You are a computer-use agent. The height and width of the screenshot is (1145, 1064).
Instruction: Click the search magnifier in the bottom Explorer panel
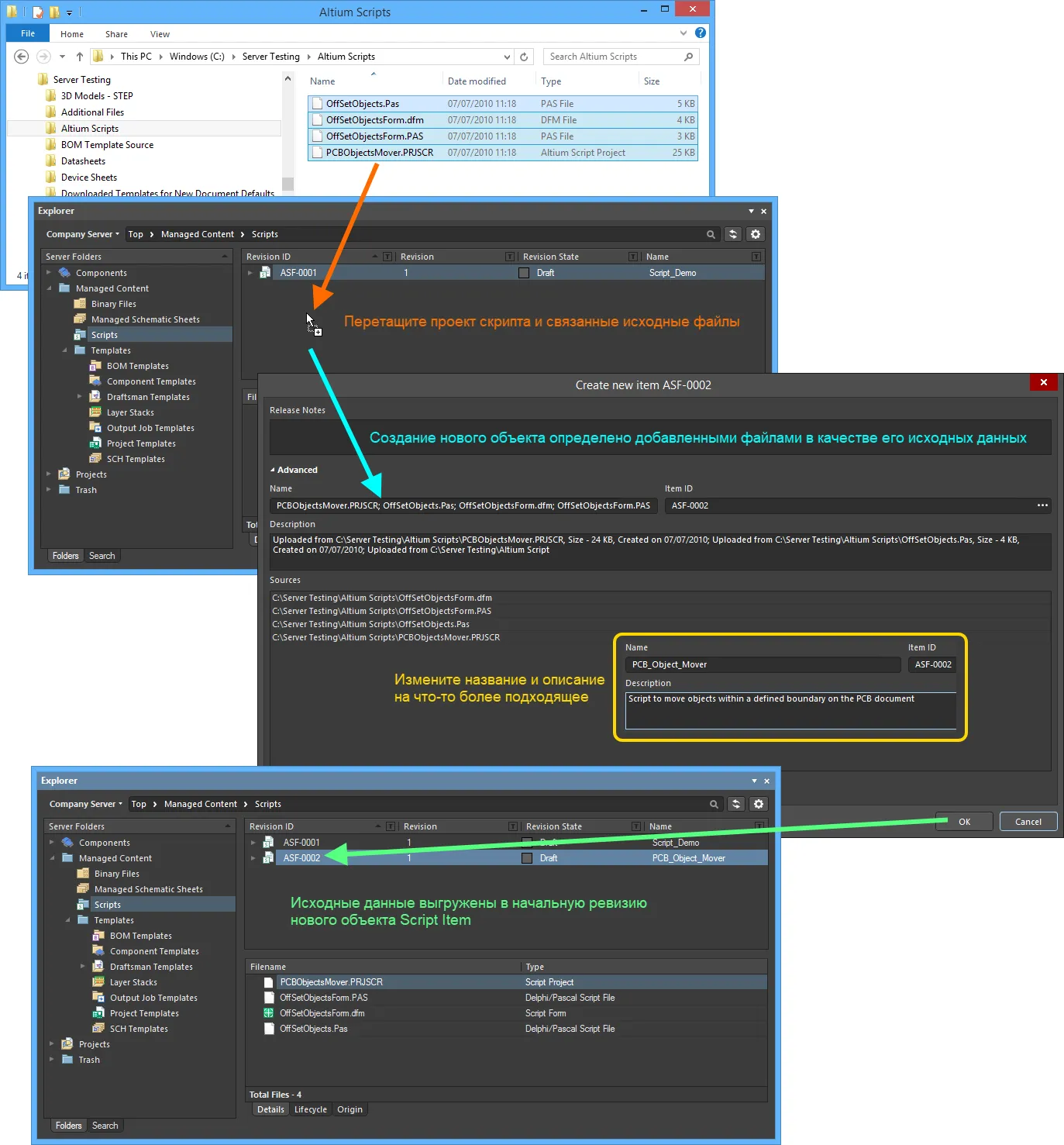tap(714, 804)
